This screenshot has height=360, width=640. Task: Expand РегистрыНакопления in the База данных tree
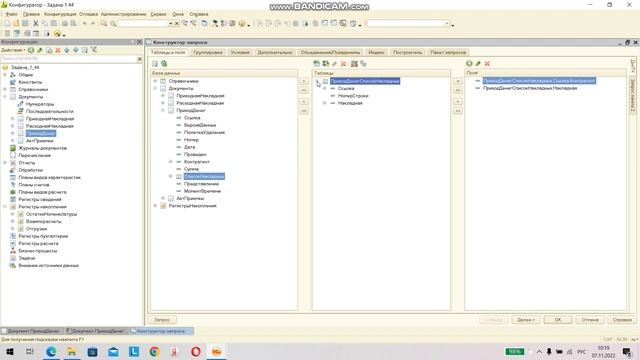[156, 206]
